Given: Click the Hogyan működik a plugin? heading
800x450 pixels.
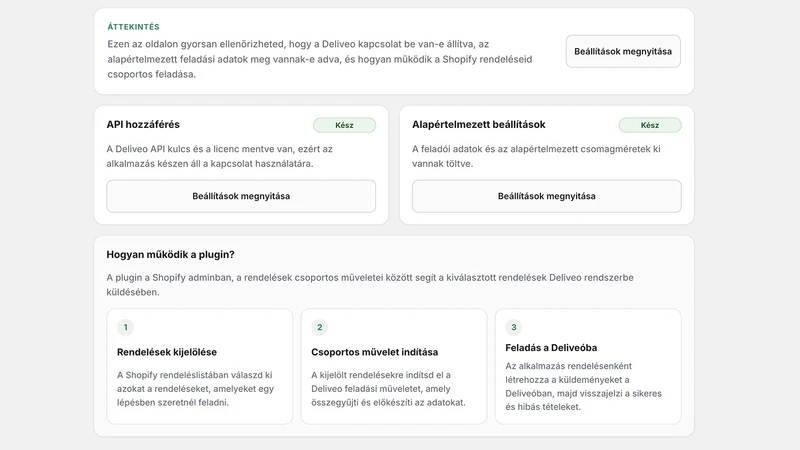Looking at the screenshot, I should [170, 255].
